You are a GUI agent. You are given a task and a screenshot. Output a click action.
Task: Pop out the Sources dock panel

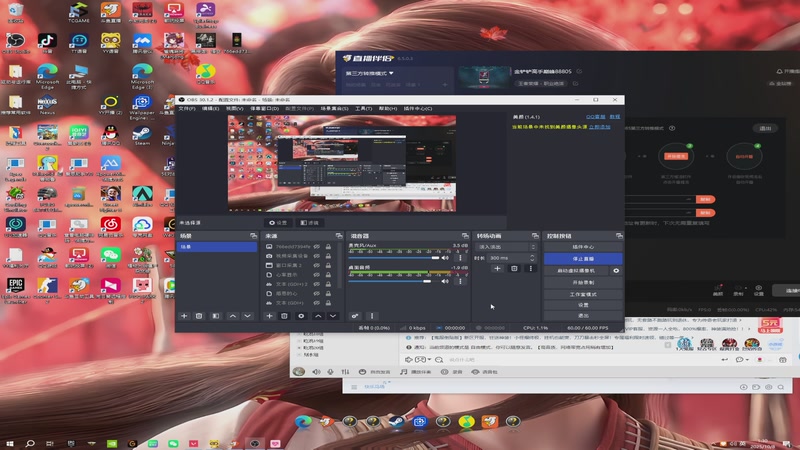339,236
